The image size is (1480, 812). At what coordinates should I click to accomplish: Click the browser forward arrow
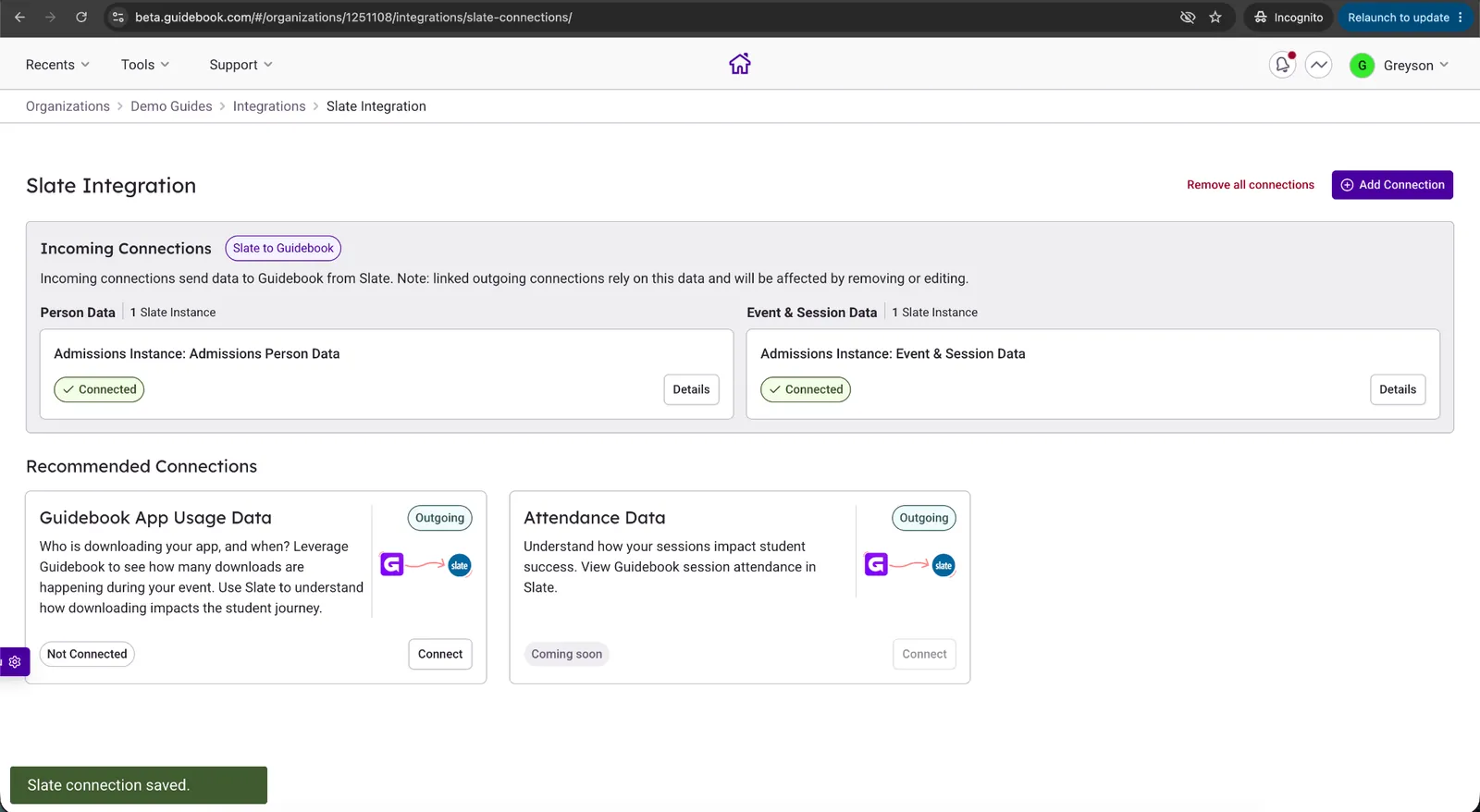tap(51, 18)
